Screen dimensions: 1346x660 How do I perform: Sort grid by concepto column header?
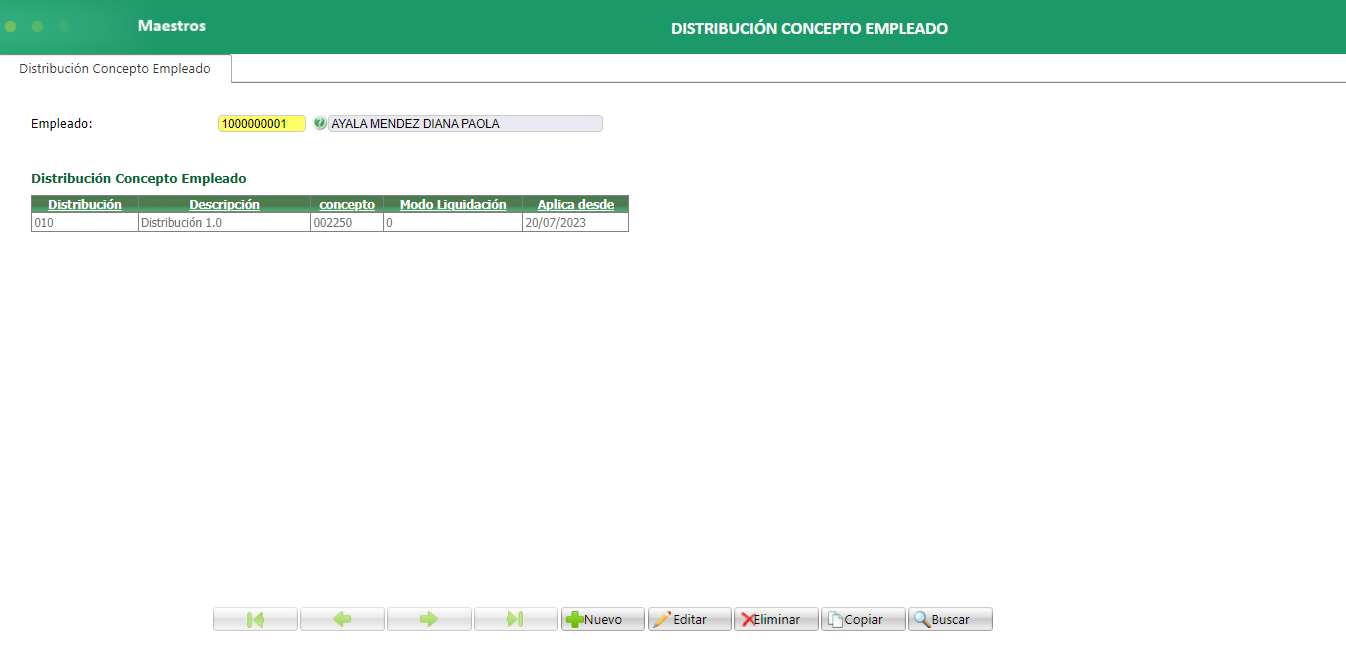point(346,204)
